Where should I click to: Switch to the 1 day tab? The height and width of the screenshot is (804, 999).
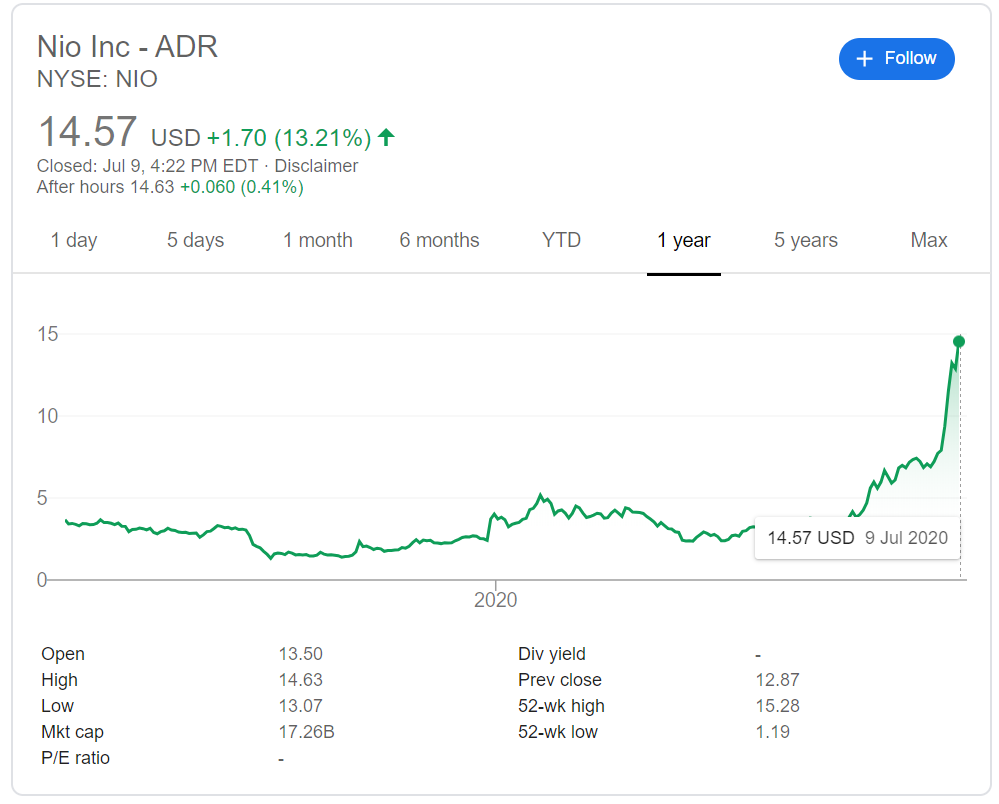tap(74, 240)
